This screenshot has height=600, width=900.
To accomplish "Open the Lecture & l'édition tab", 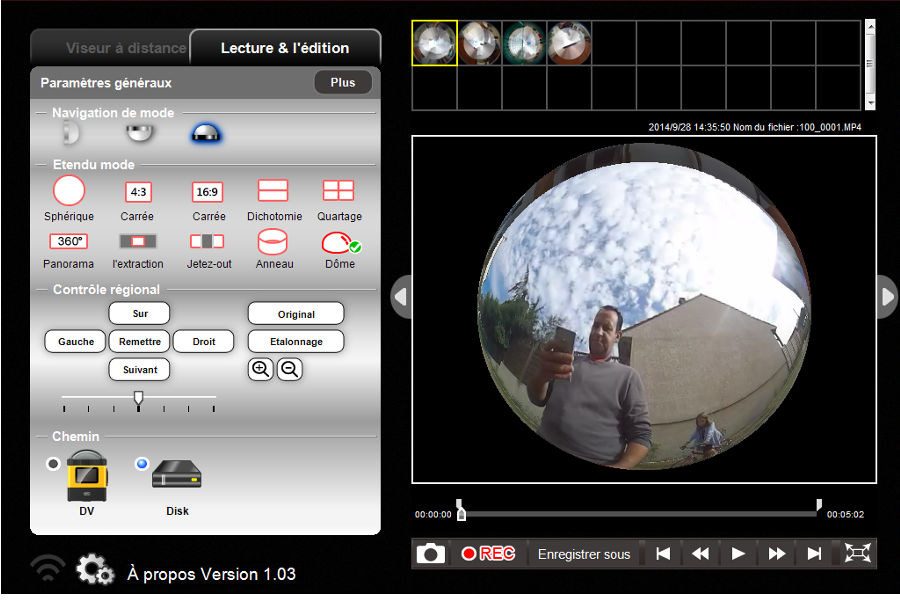I will [285, 48].
